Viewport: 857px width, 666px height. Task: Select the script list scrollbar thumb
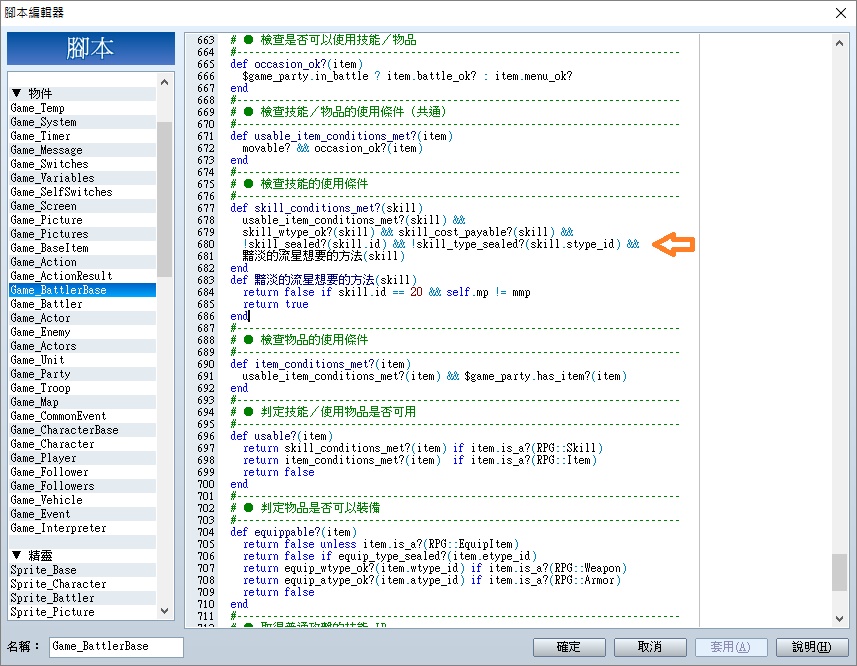tap(165, 199)
